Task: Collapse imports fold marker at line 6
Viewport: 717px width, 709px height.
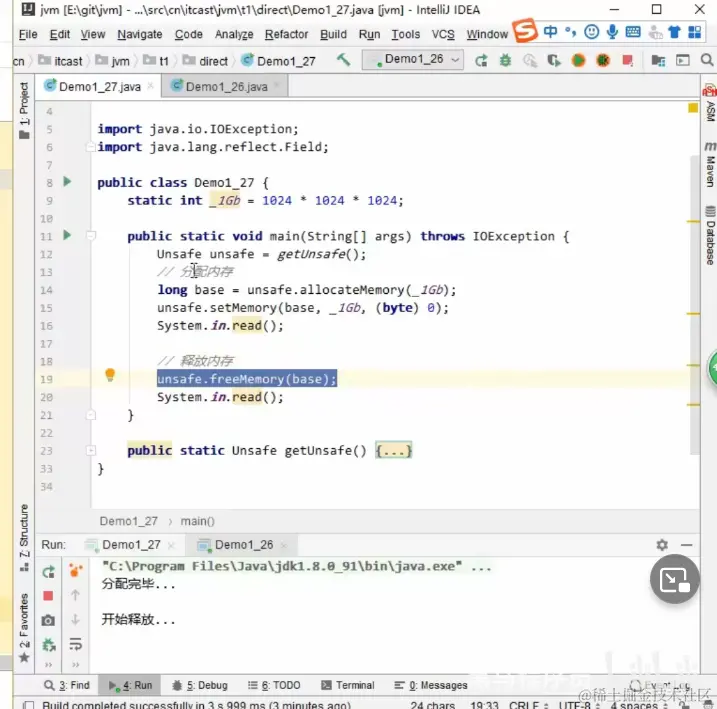Action: [x=90, y=147]
